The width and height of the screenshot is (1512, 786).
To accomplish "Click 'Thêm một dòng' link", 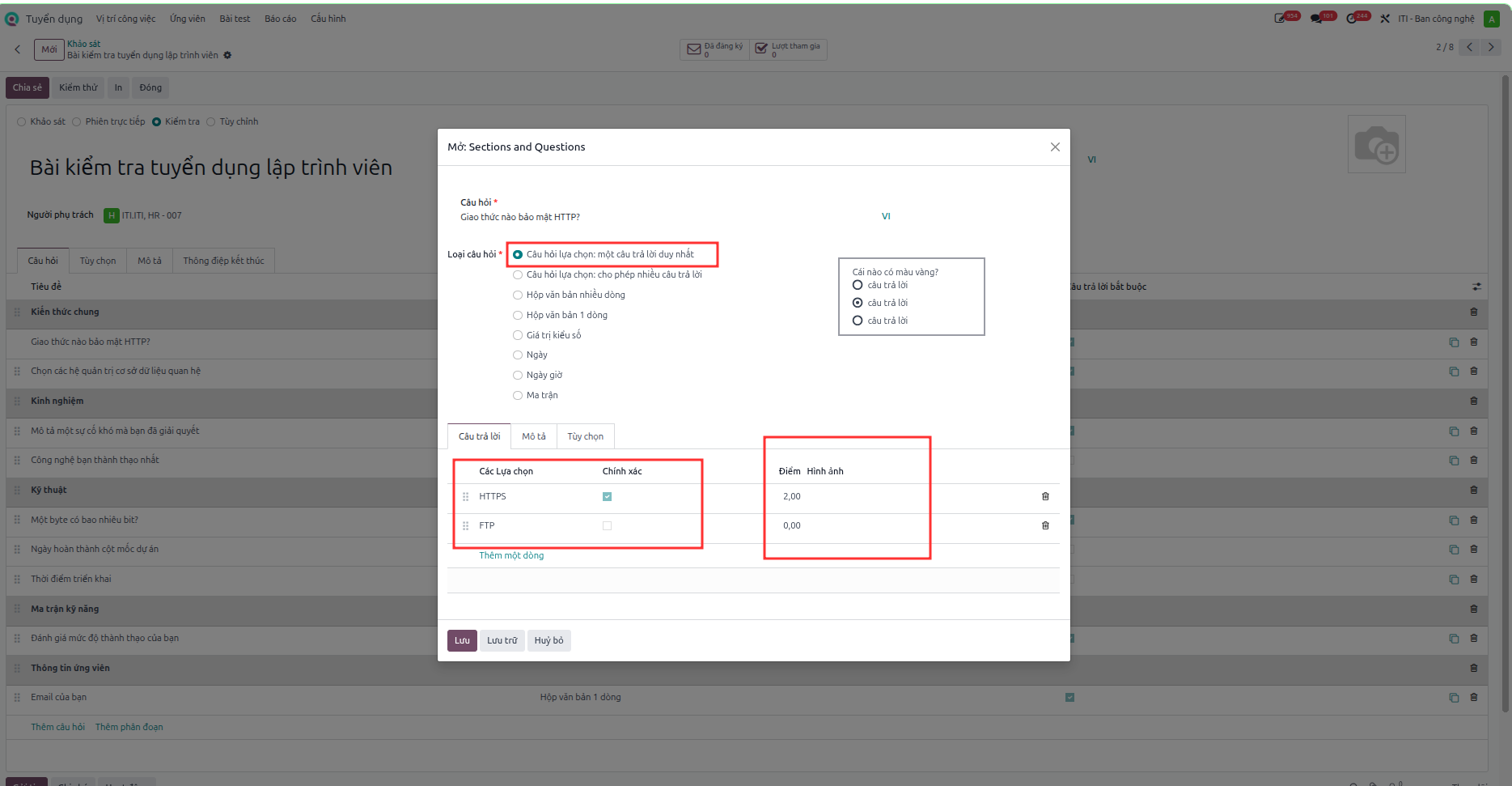I will pos(511,555).
